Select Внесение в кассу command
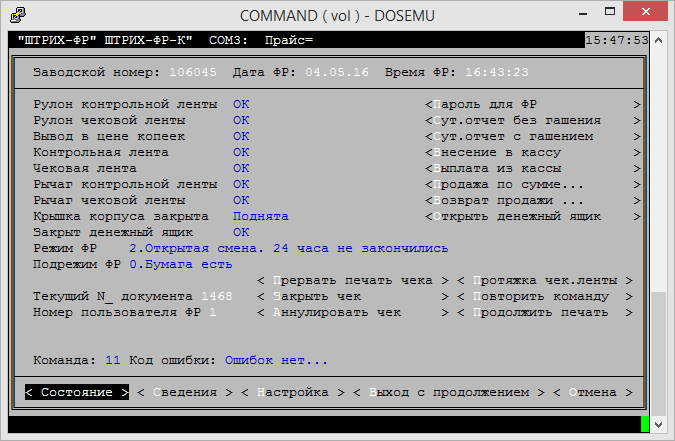 (532, 152)
